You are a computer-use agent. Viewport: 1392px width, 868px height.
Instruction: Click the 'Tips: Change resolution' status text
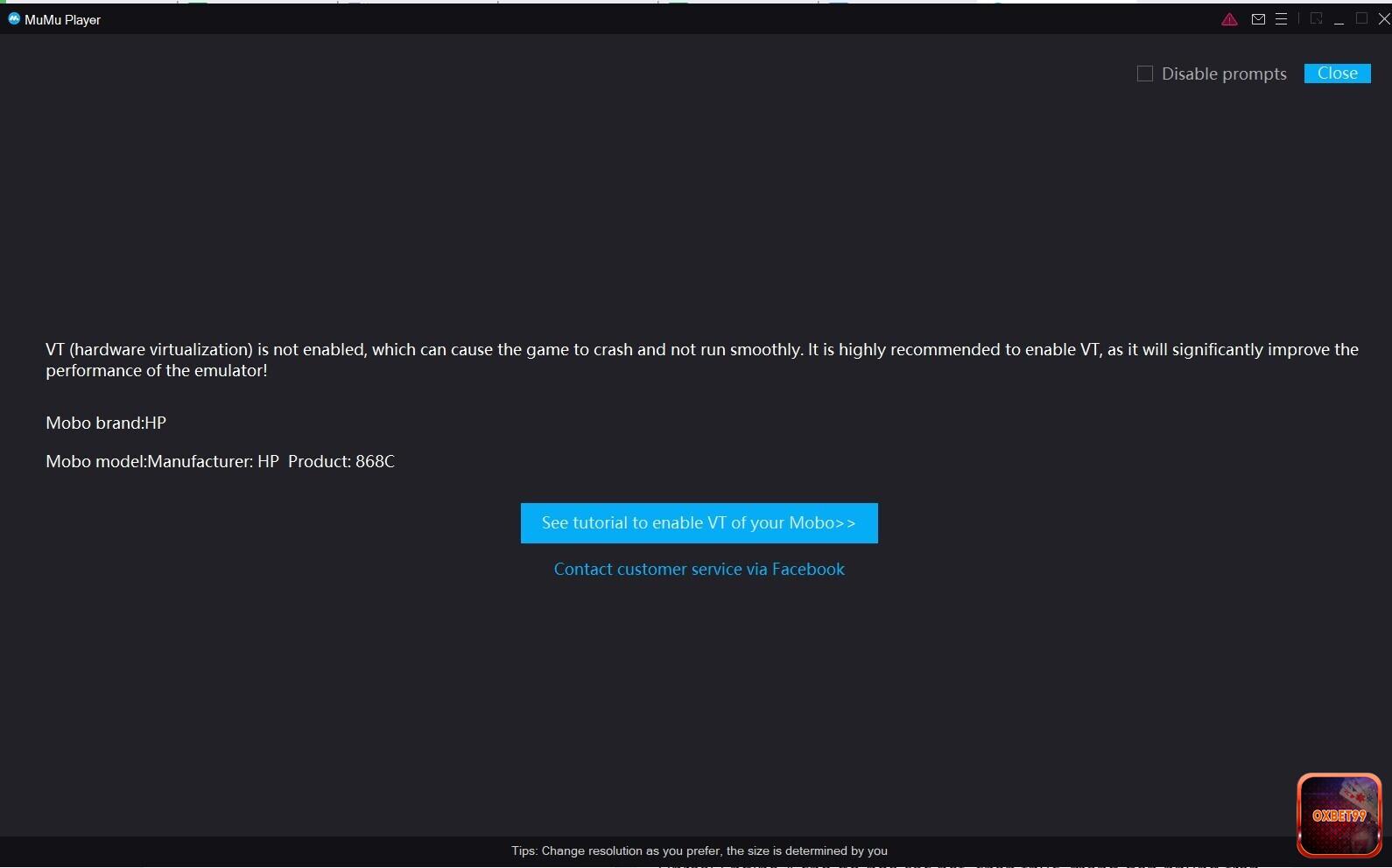click(x=699, y=850)
